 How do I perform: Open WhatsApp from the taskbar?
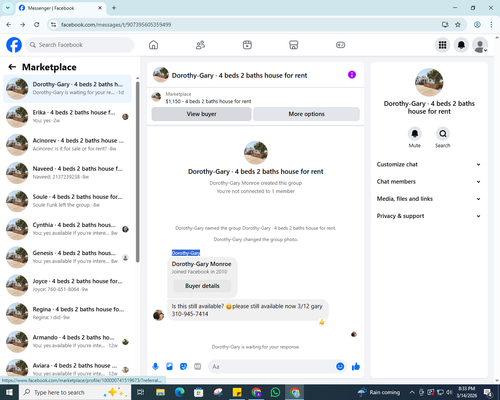click(275, 392)
